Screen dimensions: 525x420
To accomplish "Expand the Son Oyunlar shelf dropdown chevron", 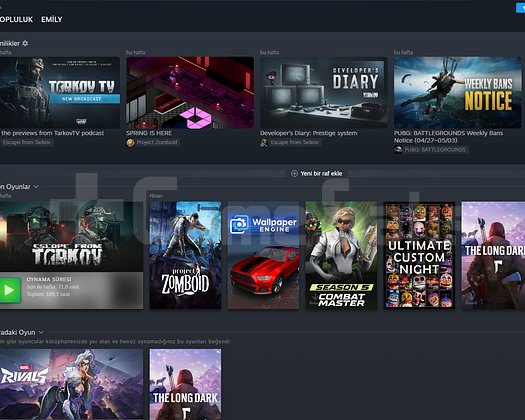I will [x=36, y=187].
